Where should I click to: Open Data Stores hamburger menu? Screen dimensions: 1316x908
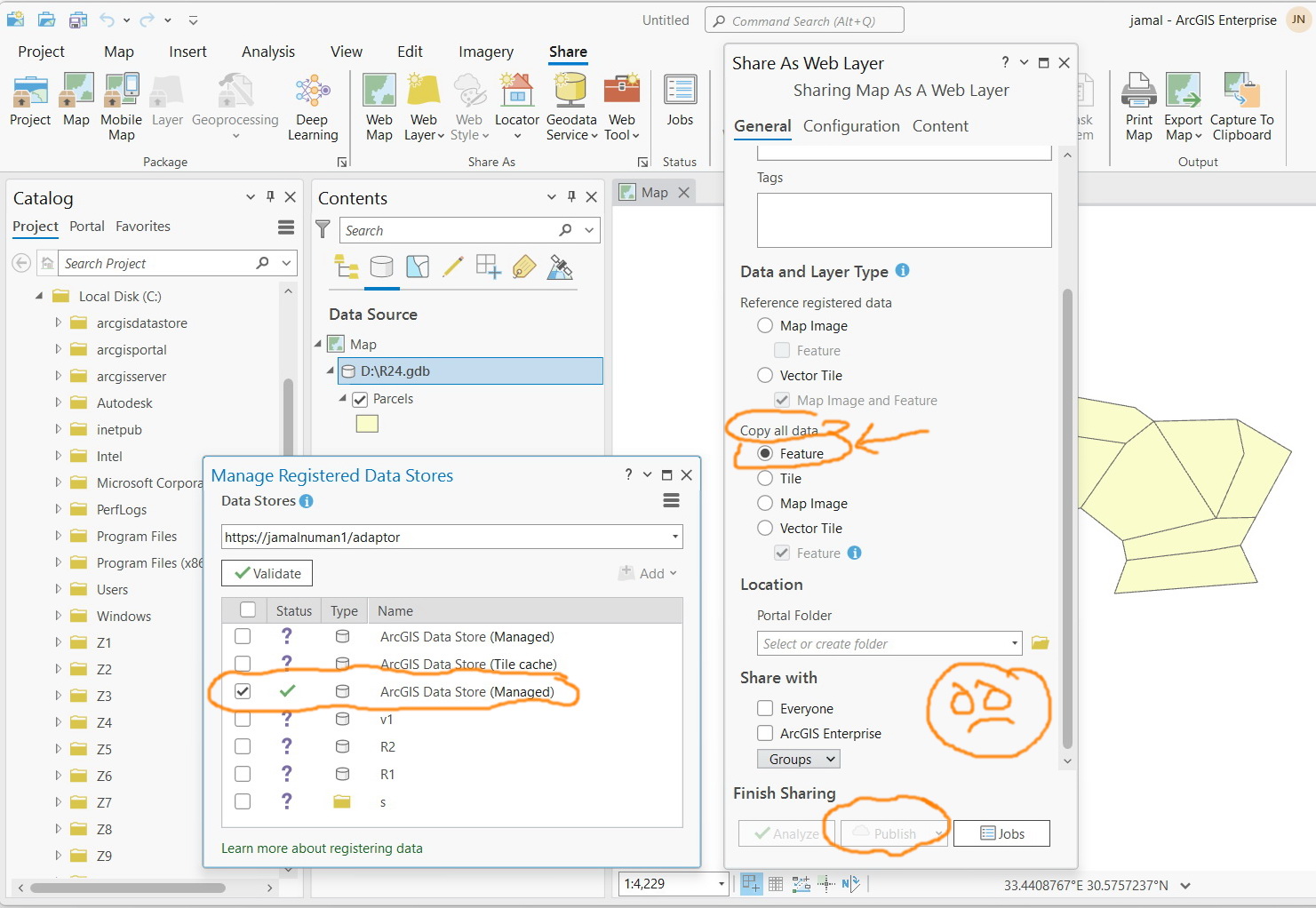672,501
